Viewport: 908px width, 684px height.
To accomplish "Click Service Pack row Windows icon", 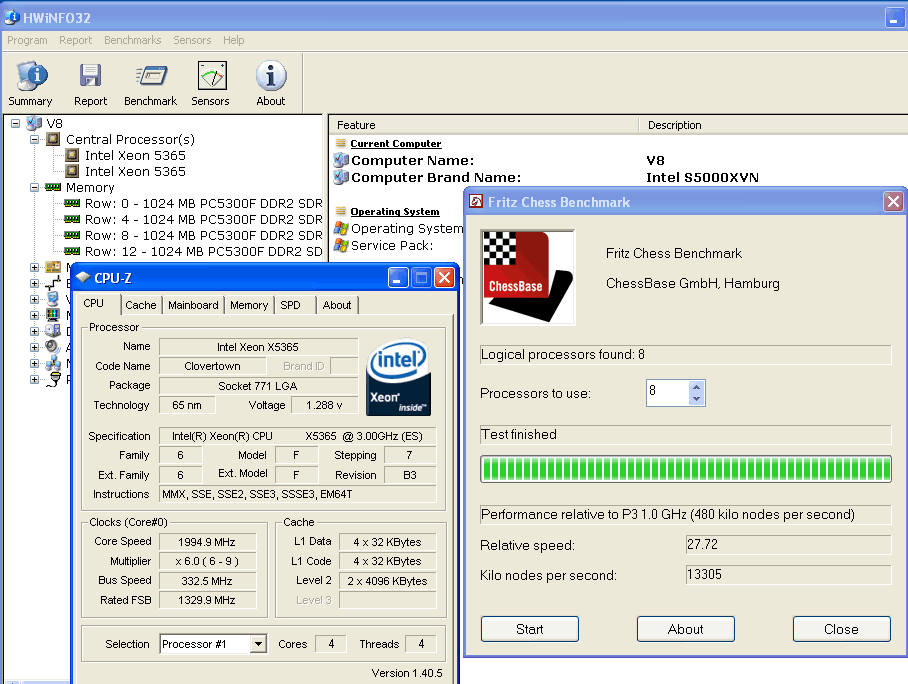I will point(341,246).
